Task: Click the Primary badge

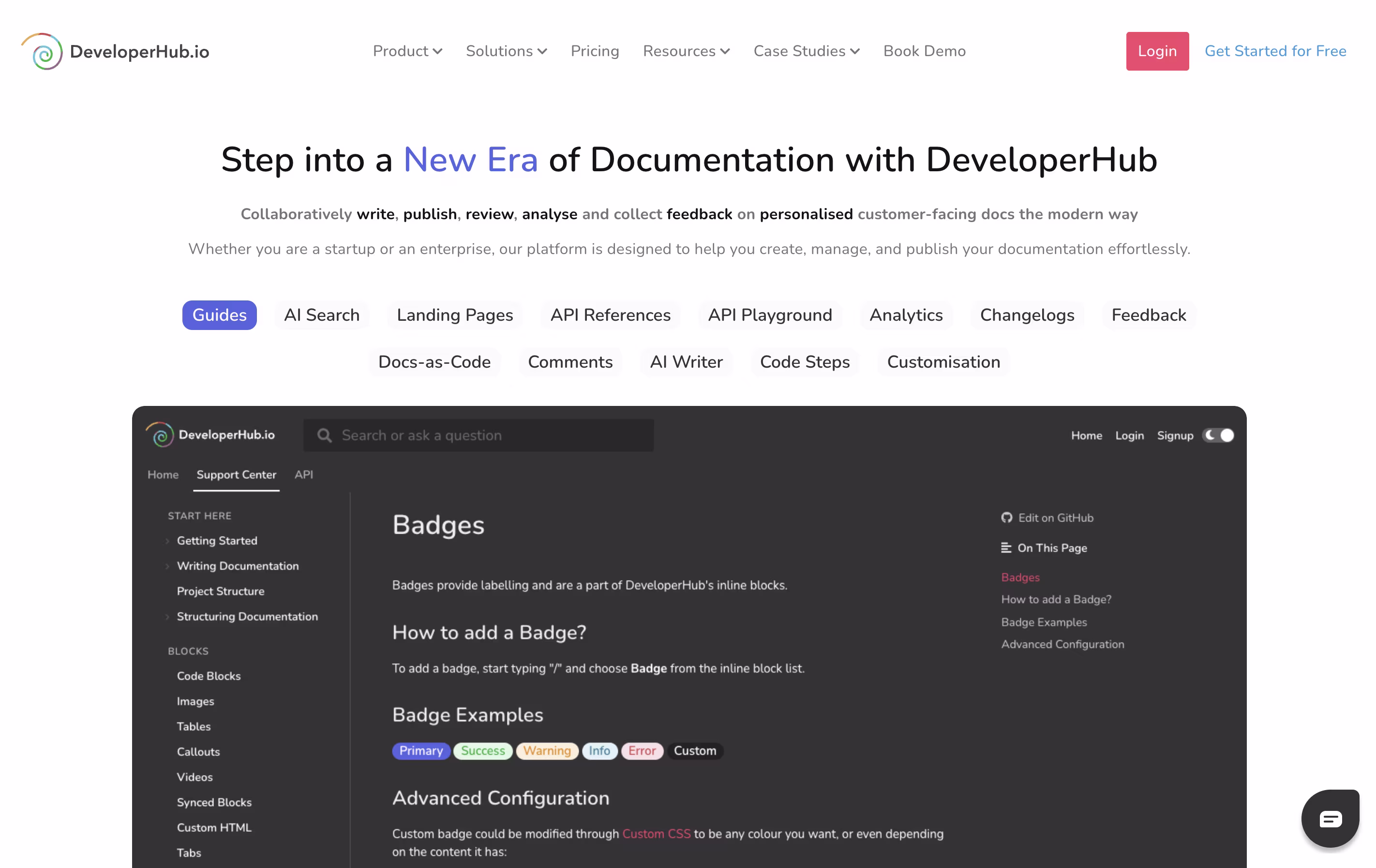Action: coord(421,751)
